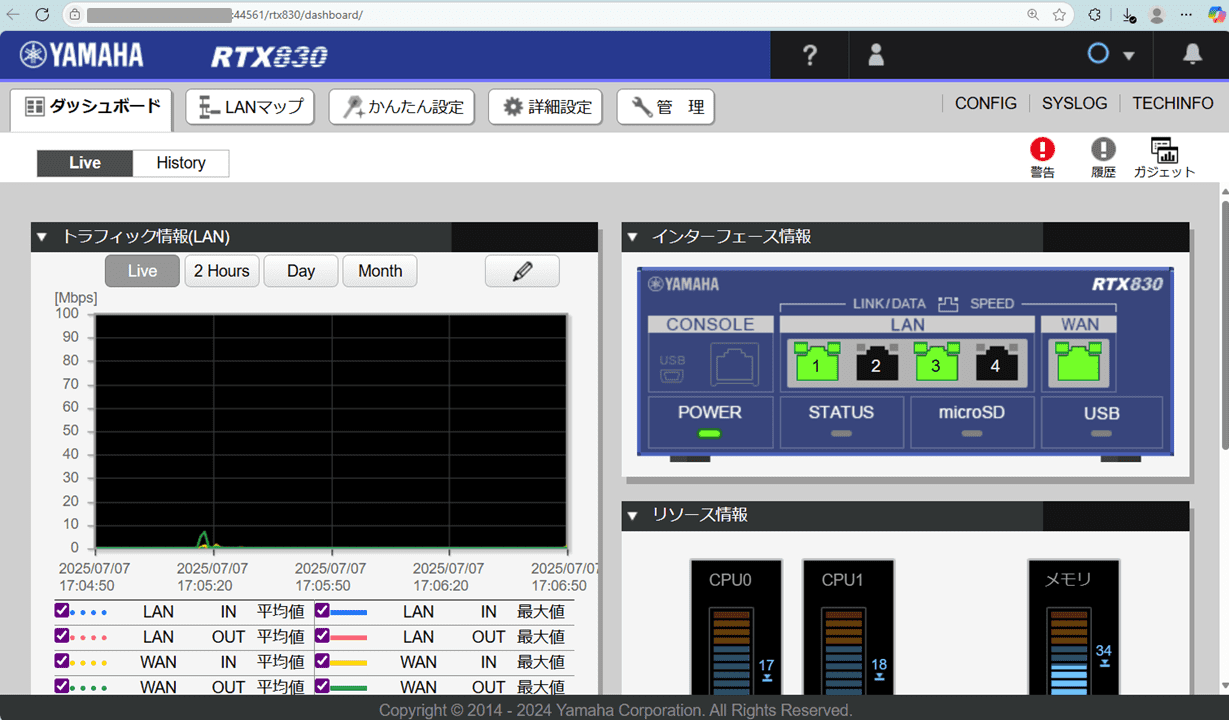
Task: Click the yellow solid WAN IN 最大値 legend line
Action: point(349,662)
